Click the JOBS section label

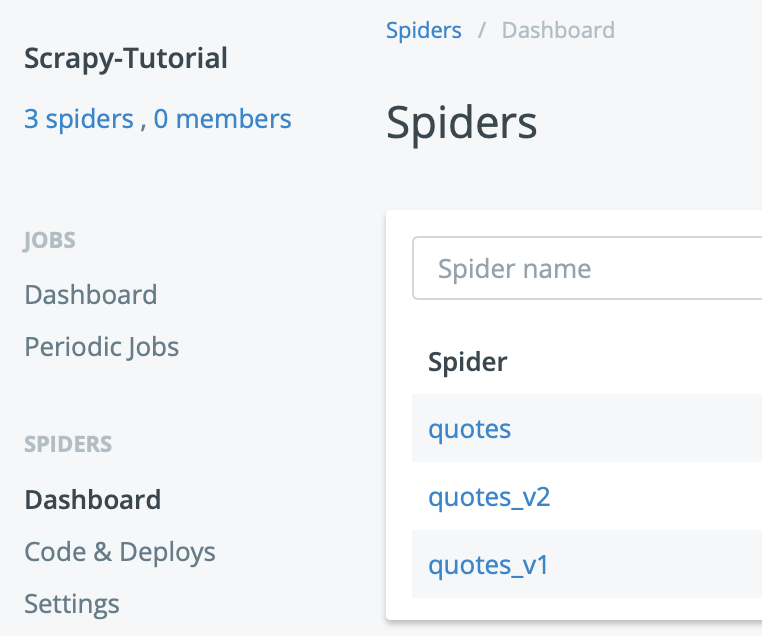point(50,240)
